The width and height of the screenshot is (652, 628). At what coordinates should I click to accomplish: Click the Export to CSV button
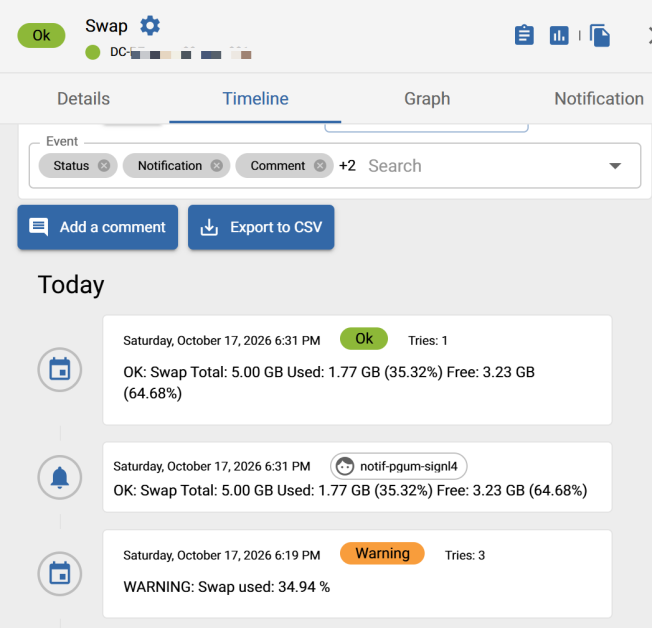(x=261, y=227)
